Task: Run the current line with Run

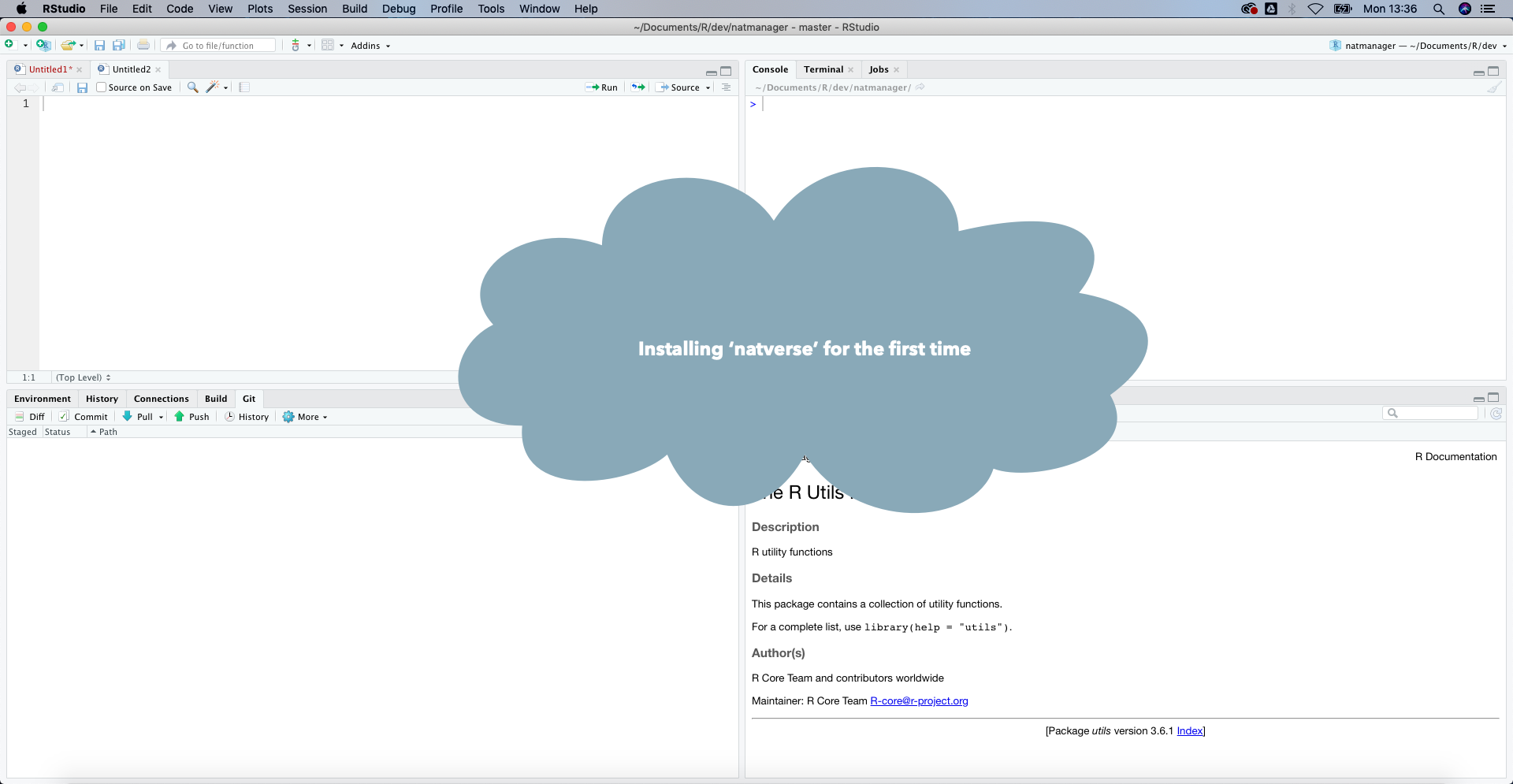Action: (602, 87)
